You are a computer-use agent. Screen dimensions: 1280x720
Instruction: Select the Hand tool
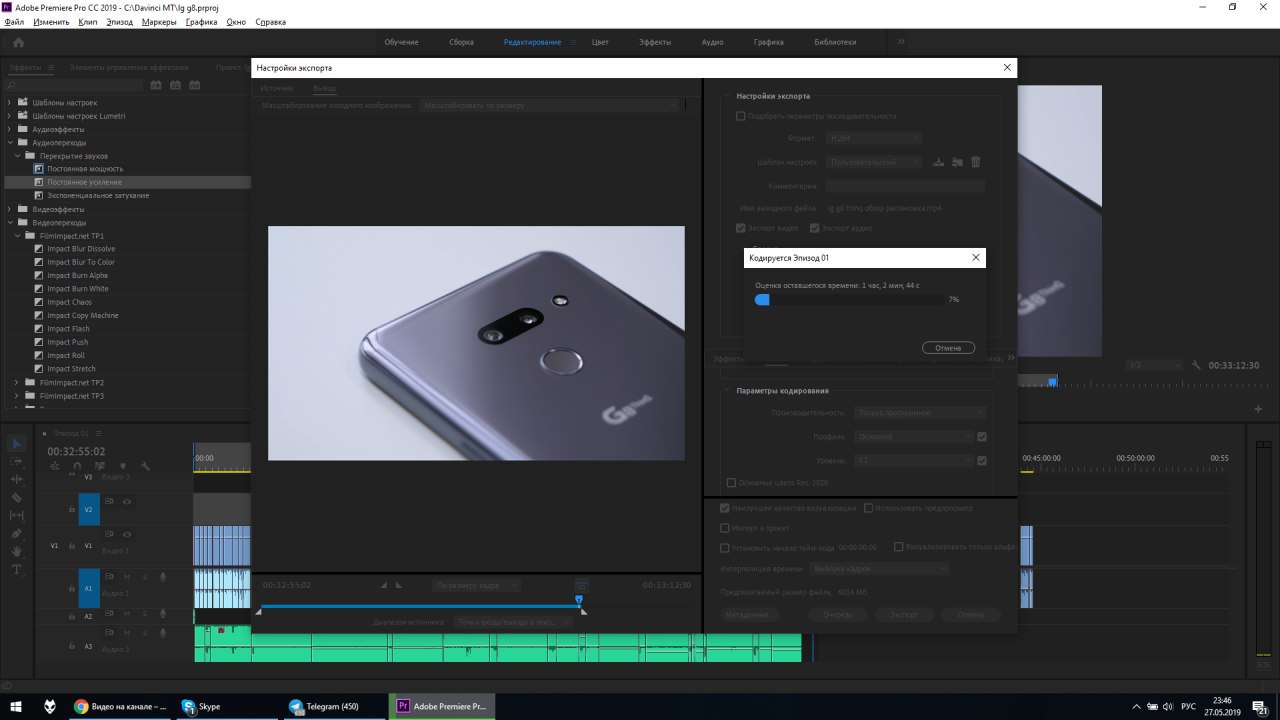point(16,551)
